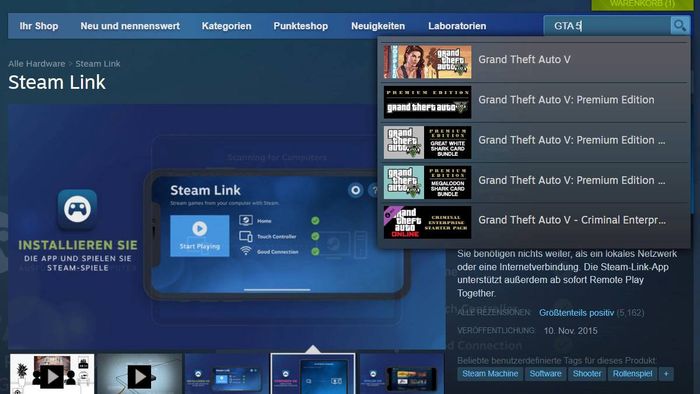Click the Steam Link page title

tap(57, 83)
